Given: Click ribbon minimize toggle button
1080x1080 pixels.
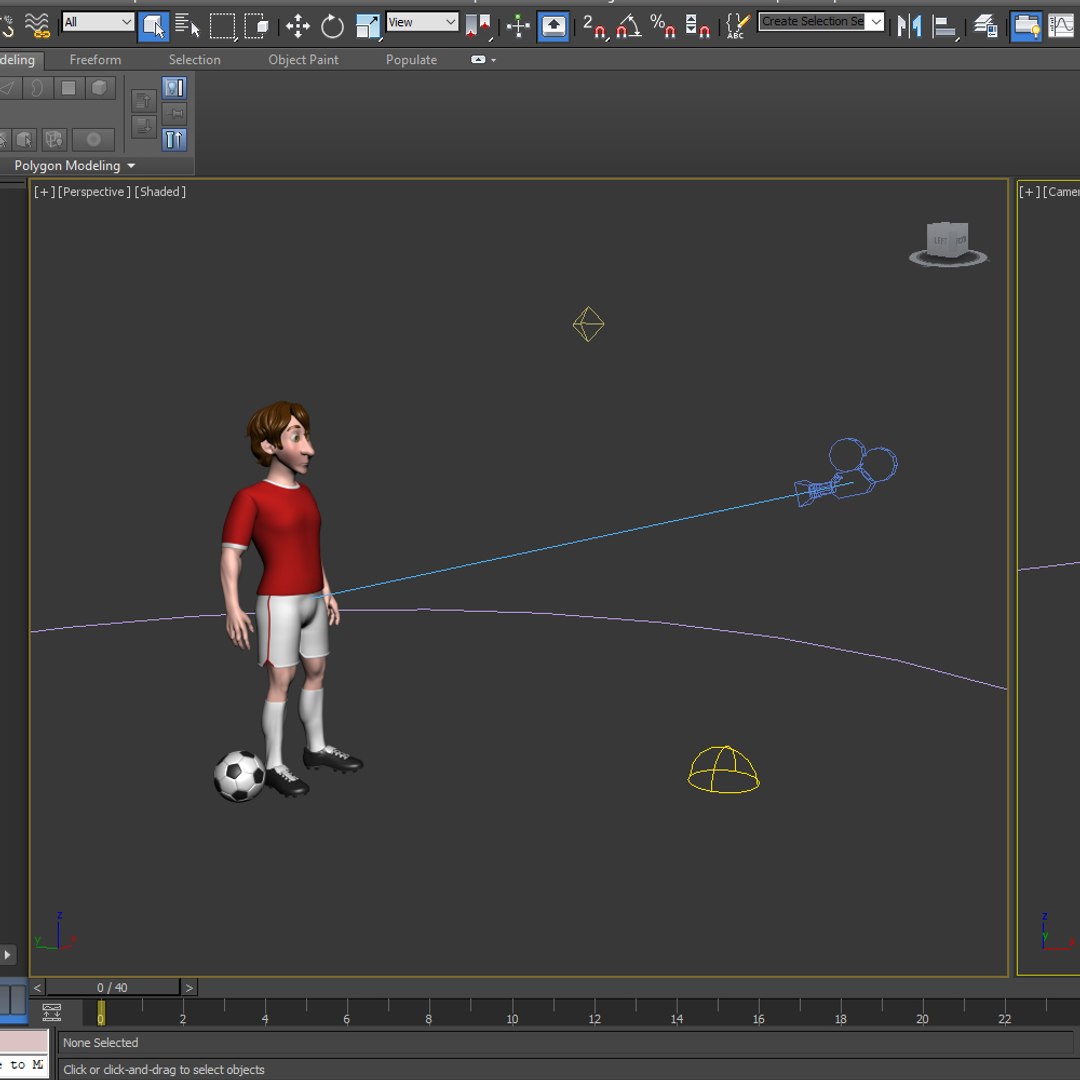Looking at the screenshot, I should 478,60.
